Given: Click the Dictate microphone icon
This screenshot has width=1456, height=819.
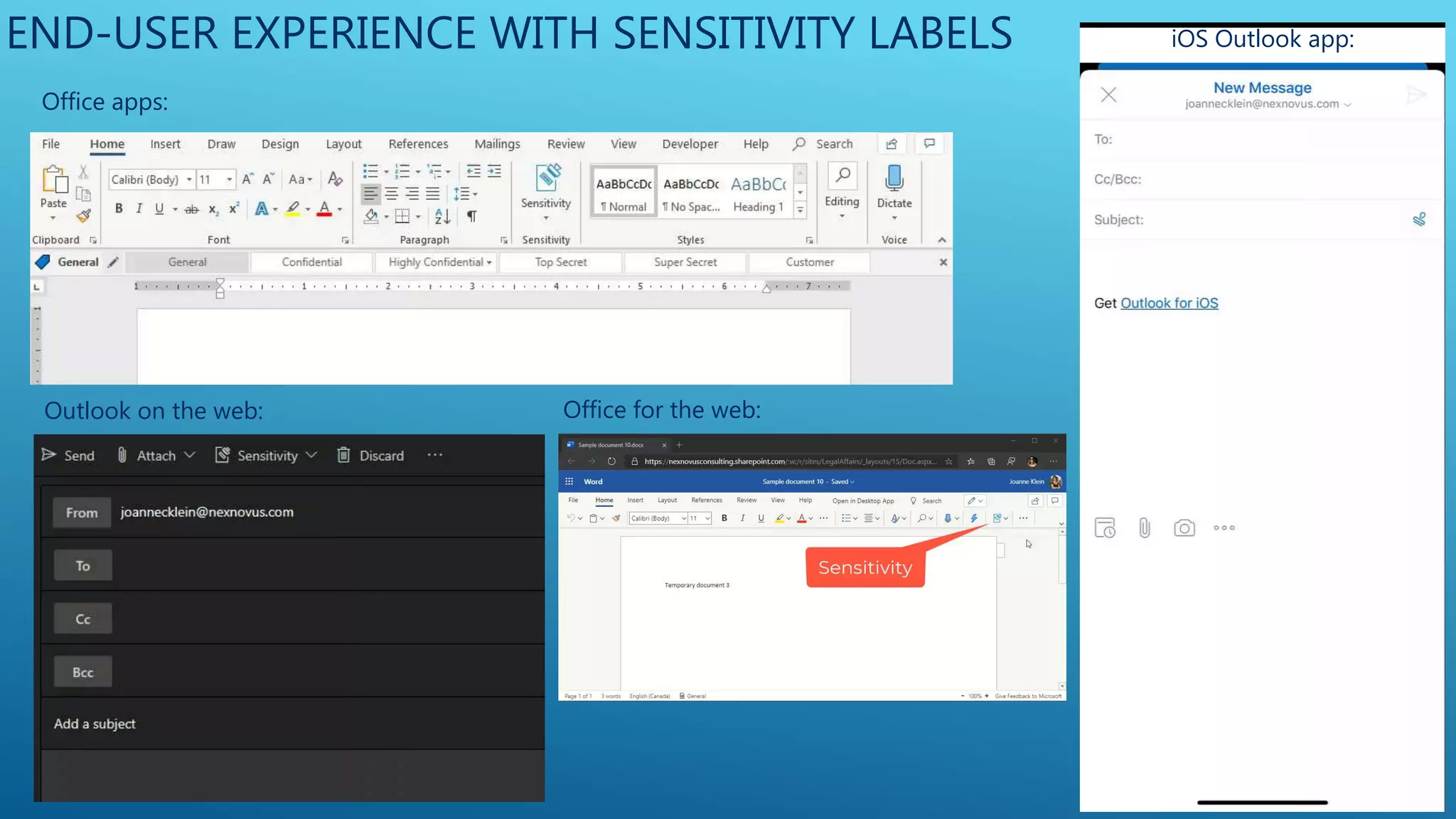Looking at the screenshot, I should click(894, 178).
